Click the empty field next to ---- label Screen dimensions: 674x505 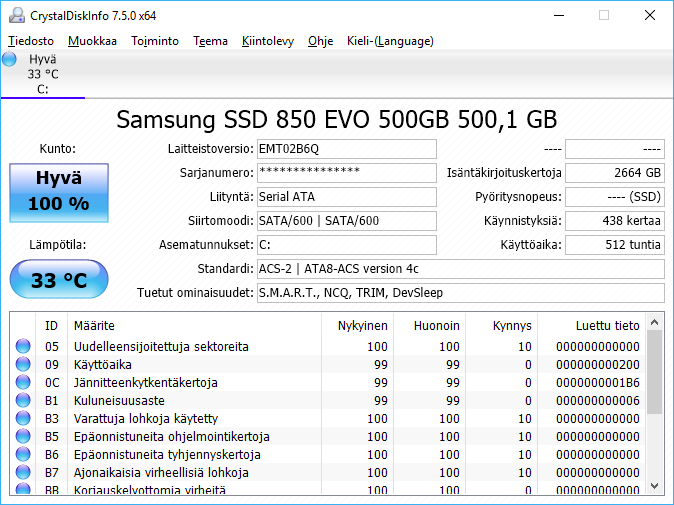[615, 149]
